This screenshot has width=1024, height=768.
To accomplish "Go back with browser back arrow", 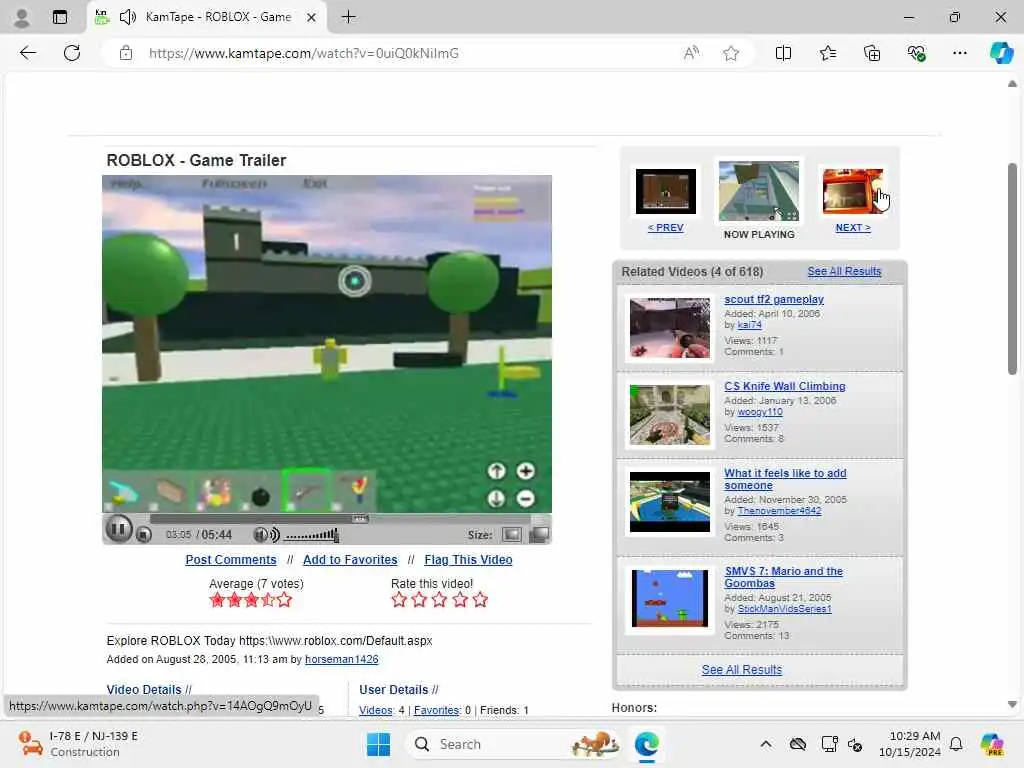I will [28, 53].
